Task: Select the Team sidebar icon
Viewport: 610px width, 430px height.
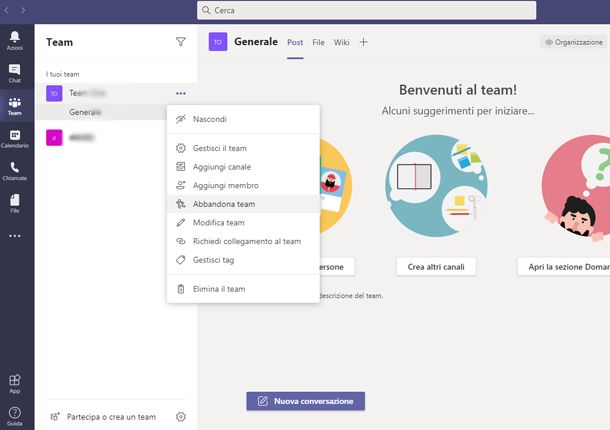Action: (15, 106)
